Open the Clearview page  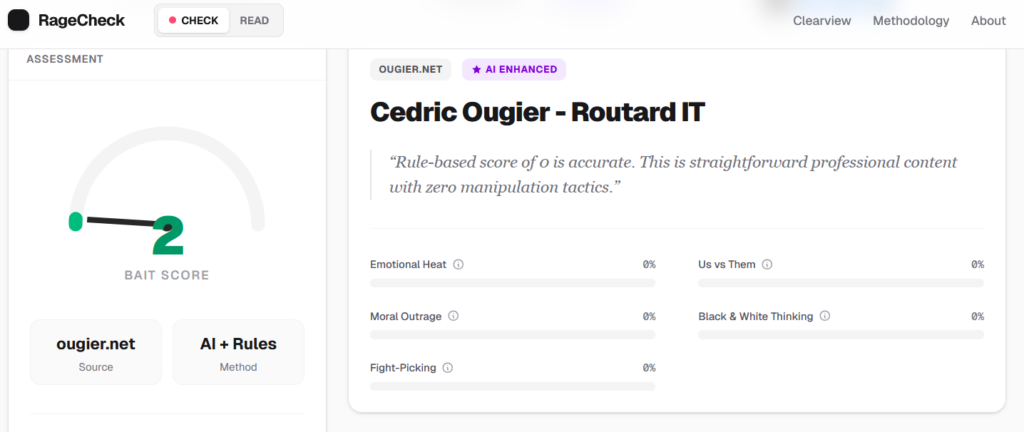(x=822, y=21)
